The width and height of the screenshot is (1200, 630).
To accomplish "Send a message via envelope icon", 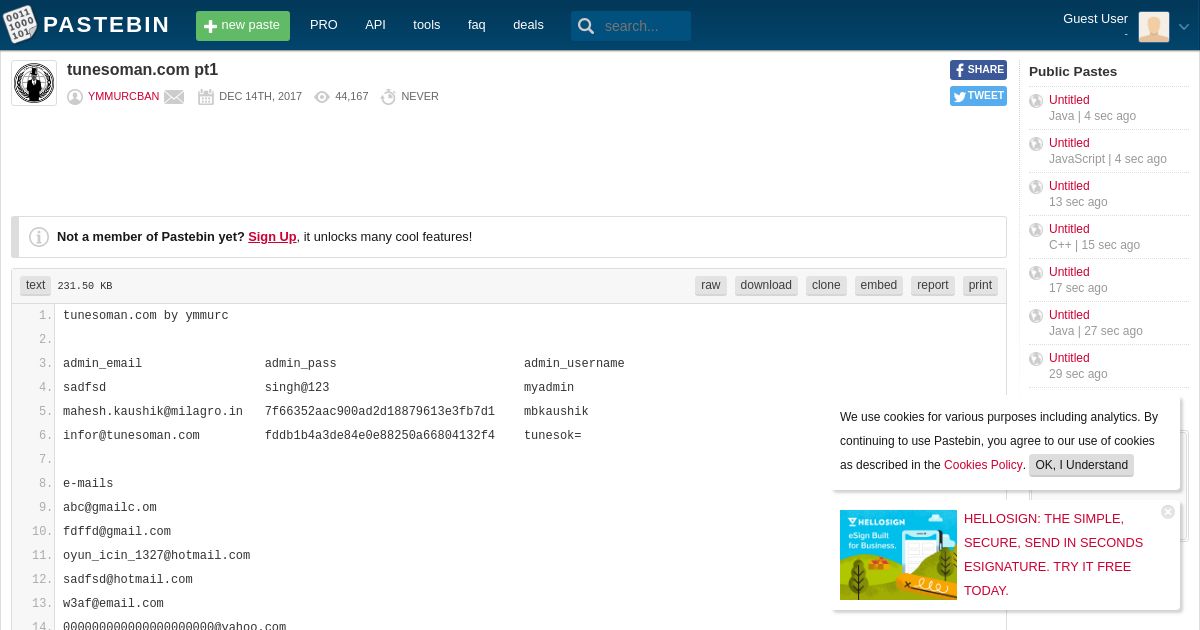I will click(174, 97).
